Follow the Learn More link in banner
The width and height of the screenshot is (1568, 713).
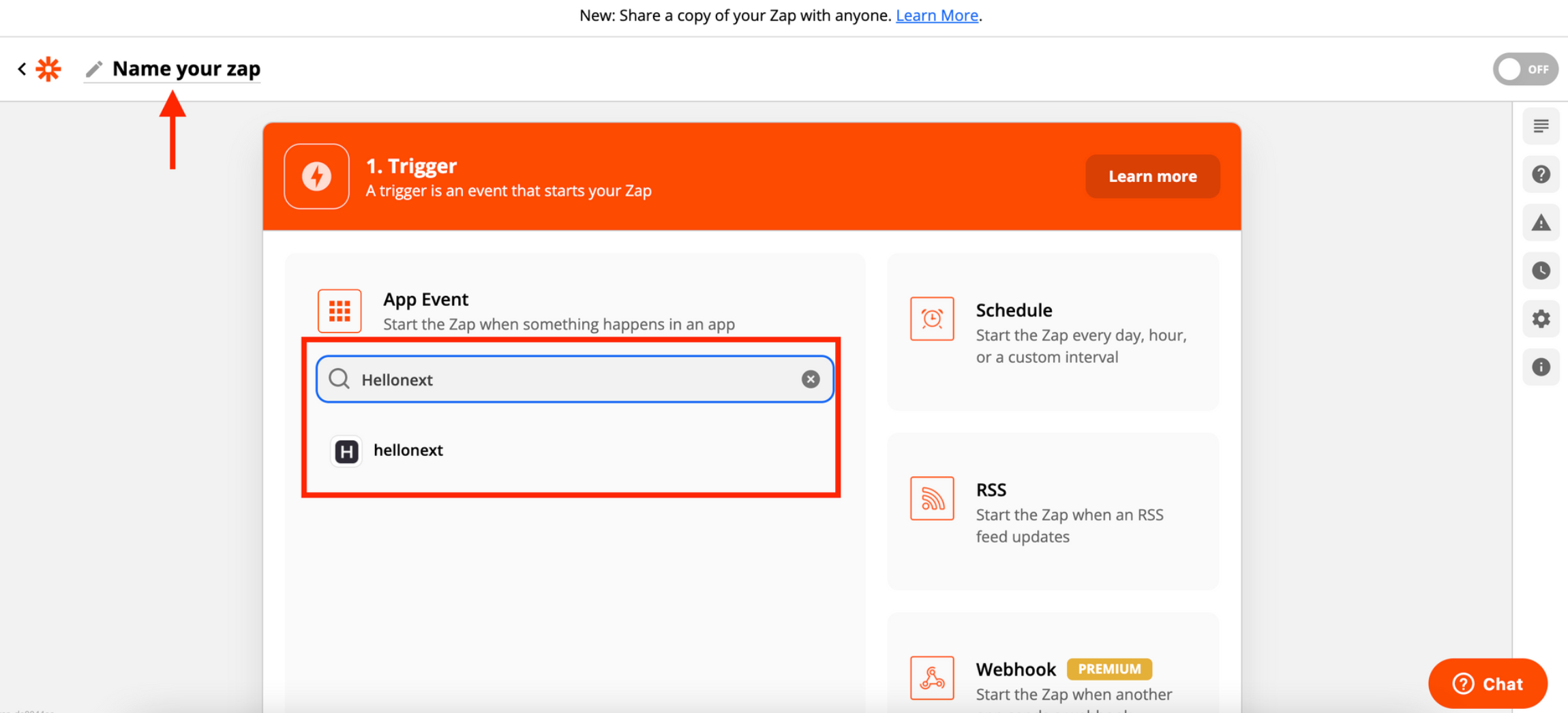(937, 15)
